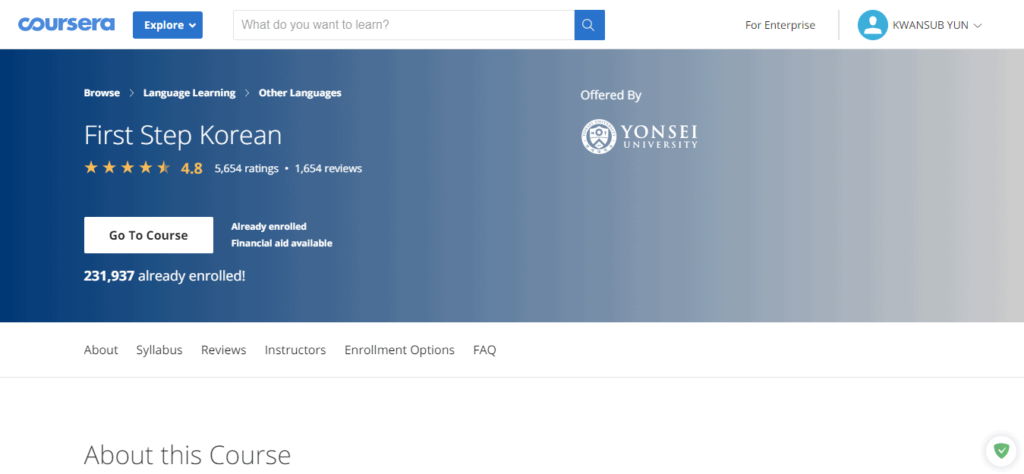Click the '1,654 reviews' text
The height and width of the screenshot is (474, 1024).
coord(328,168)
